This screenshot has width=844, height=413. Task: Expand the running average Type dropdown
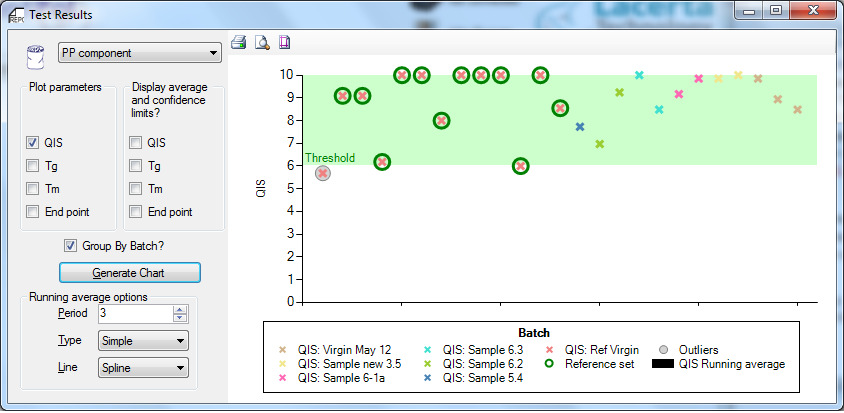pos(143,341)
